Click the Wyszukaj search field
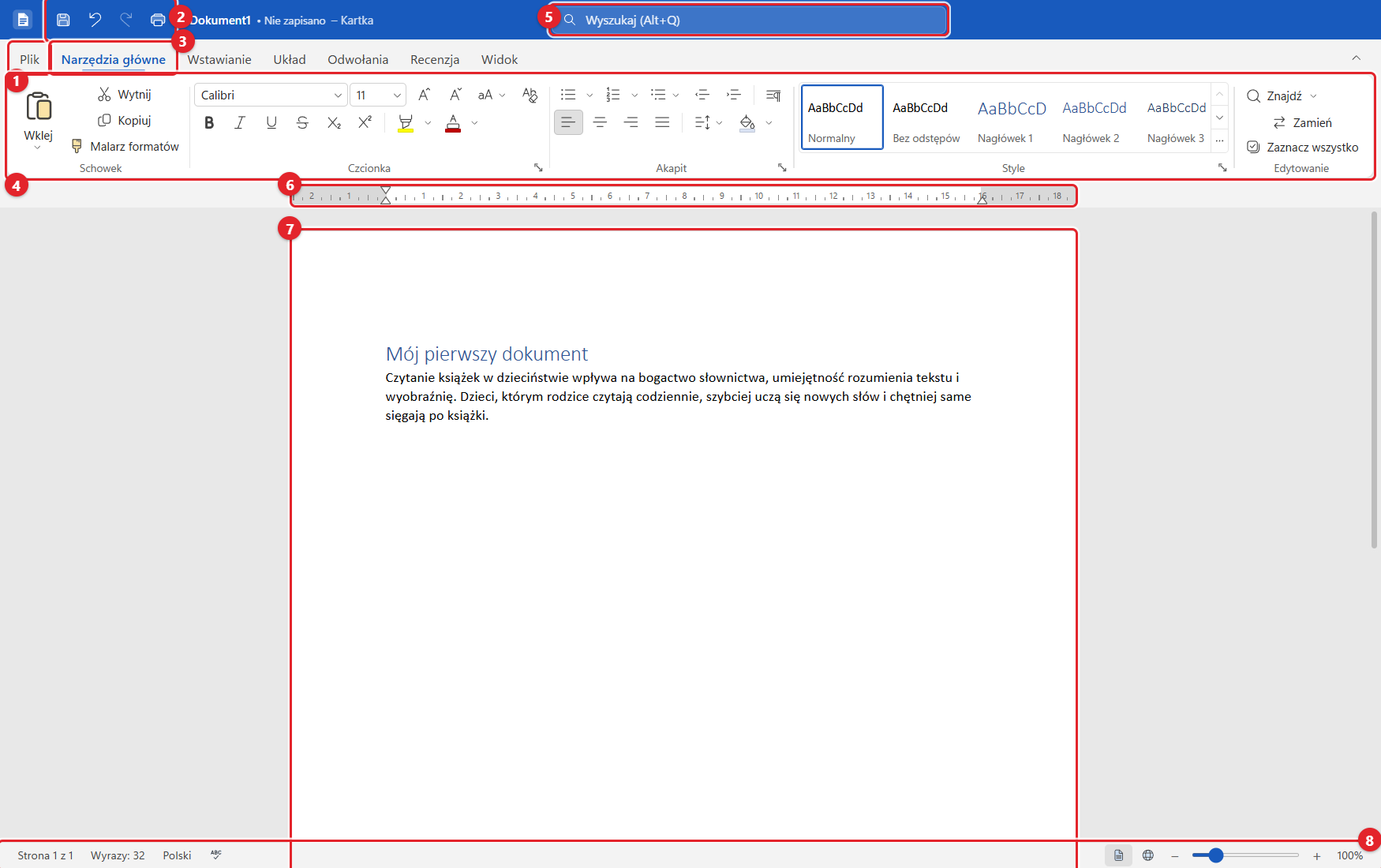 click(748, 20)
